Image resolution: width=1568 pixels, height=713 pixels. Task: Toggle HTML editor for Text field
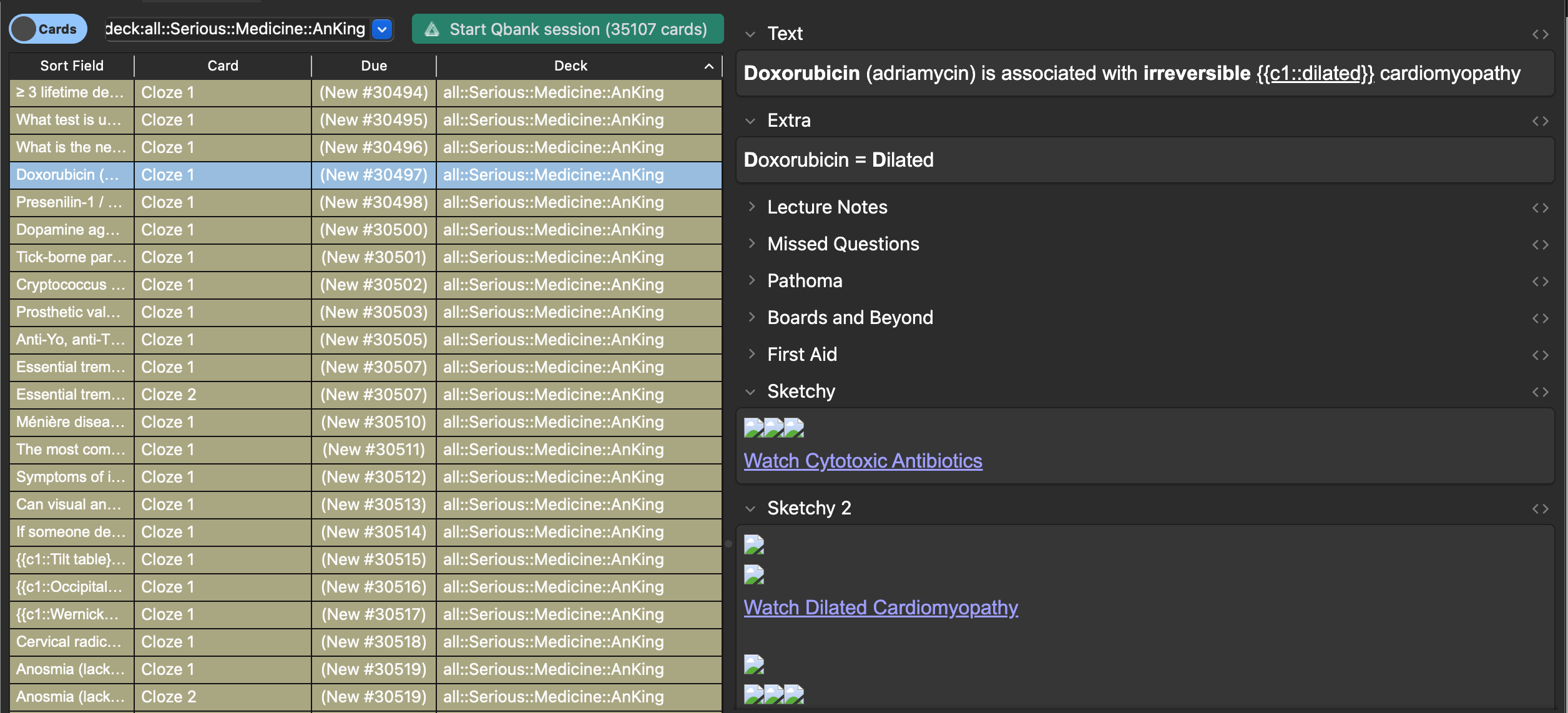(x=1540, y=34)
